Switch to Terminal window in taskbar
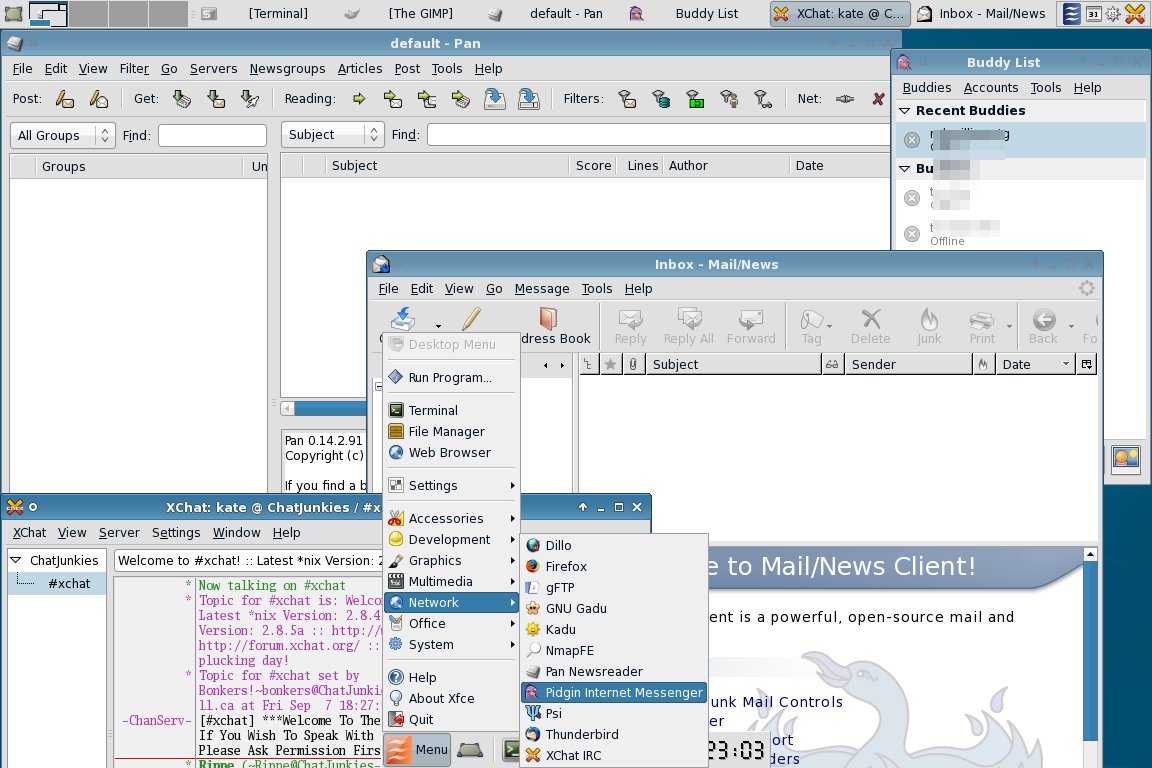 257,13
